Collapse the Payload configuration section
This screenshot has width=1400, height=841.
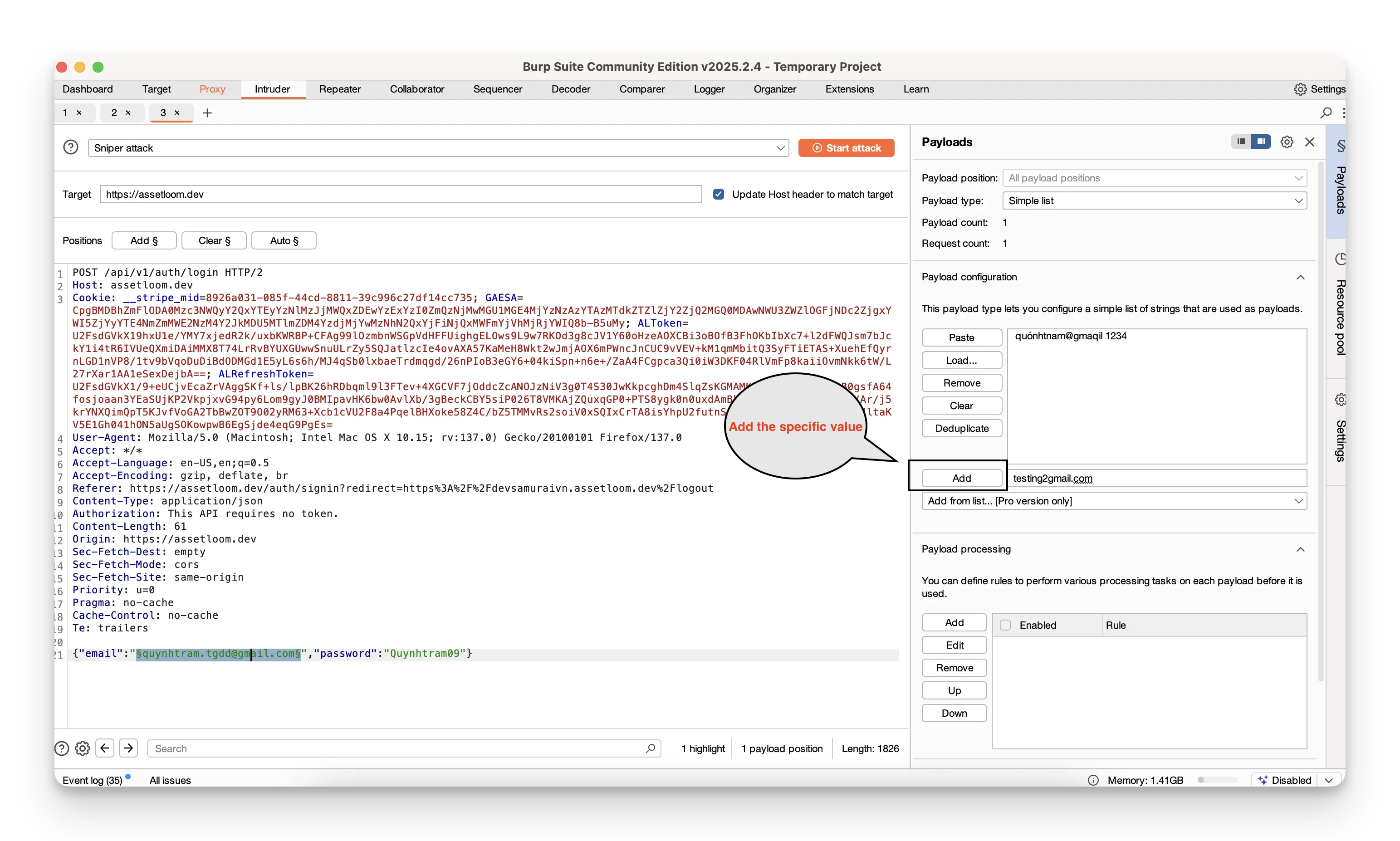[x=1300, y=277]
